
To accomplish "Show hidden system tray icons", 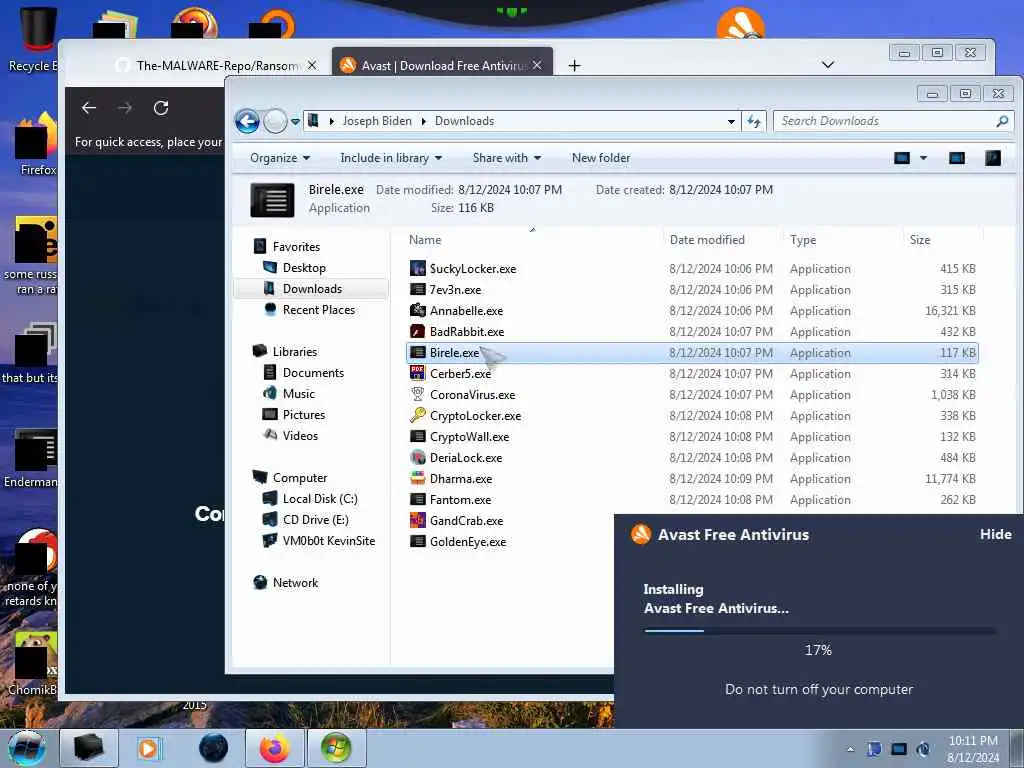I will 850,749.
